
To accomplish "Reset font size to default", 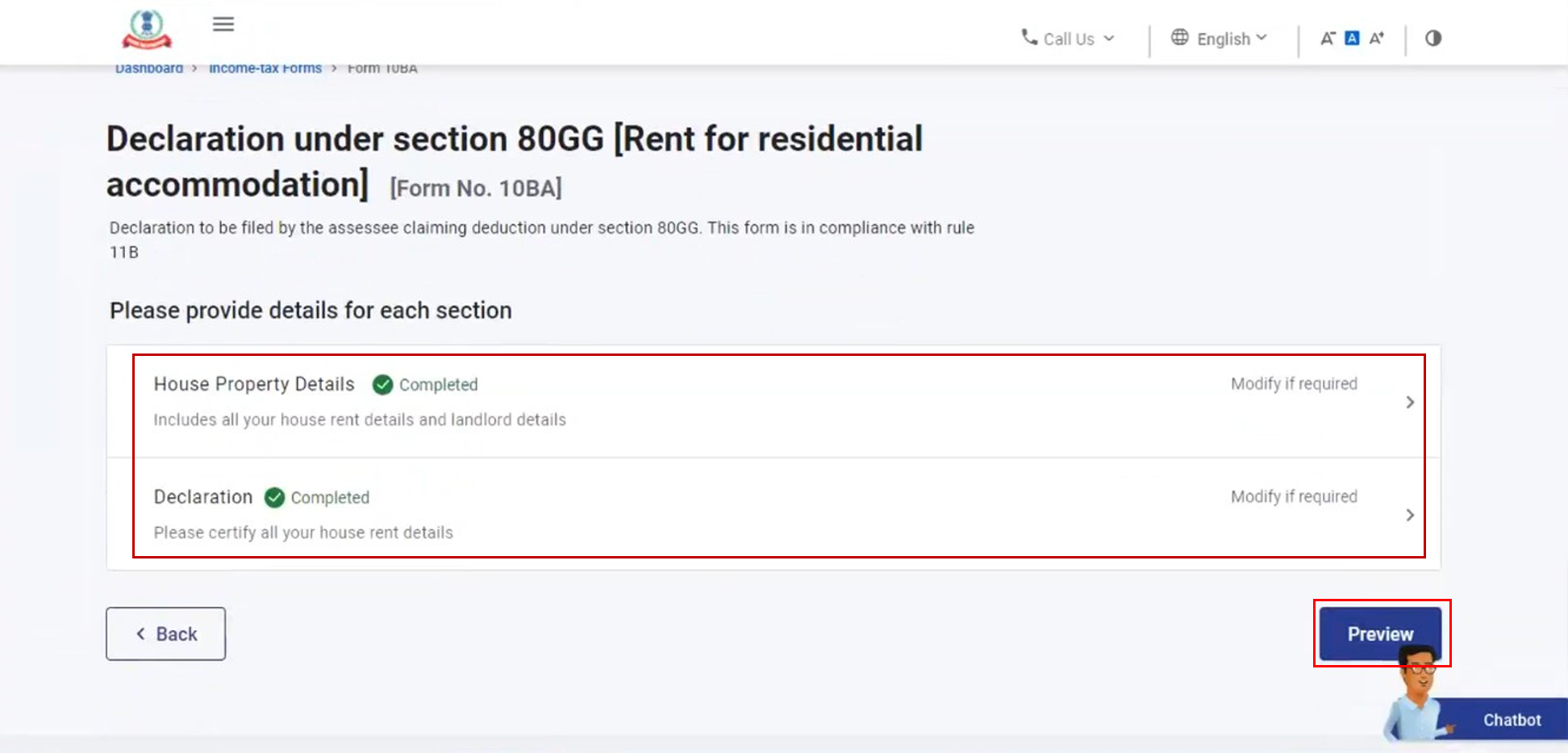I will 1353,38.
